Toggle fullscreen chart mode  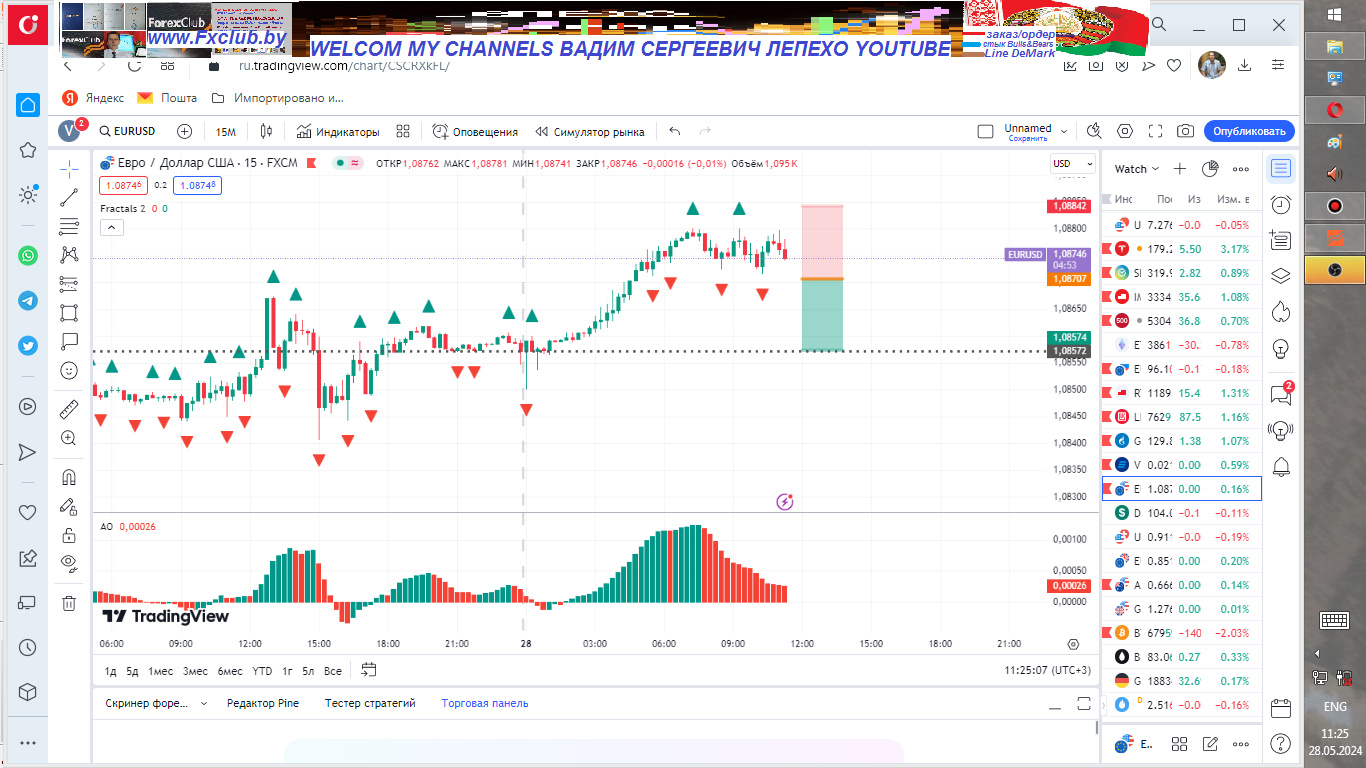click(x=1155, y=131)
